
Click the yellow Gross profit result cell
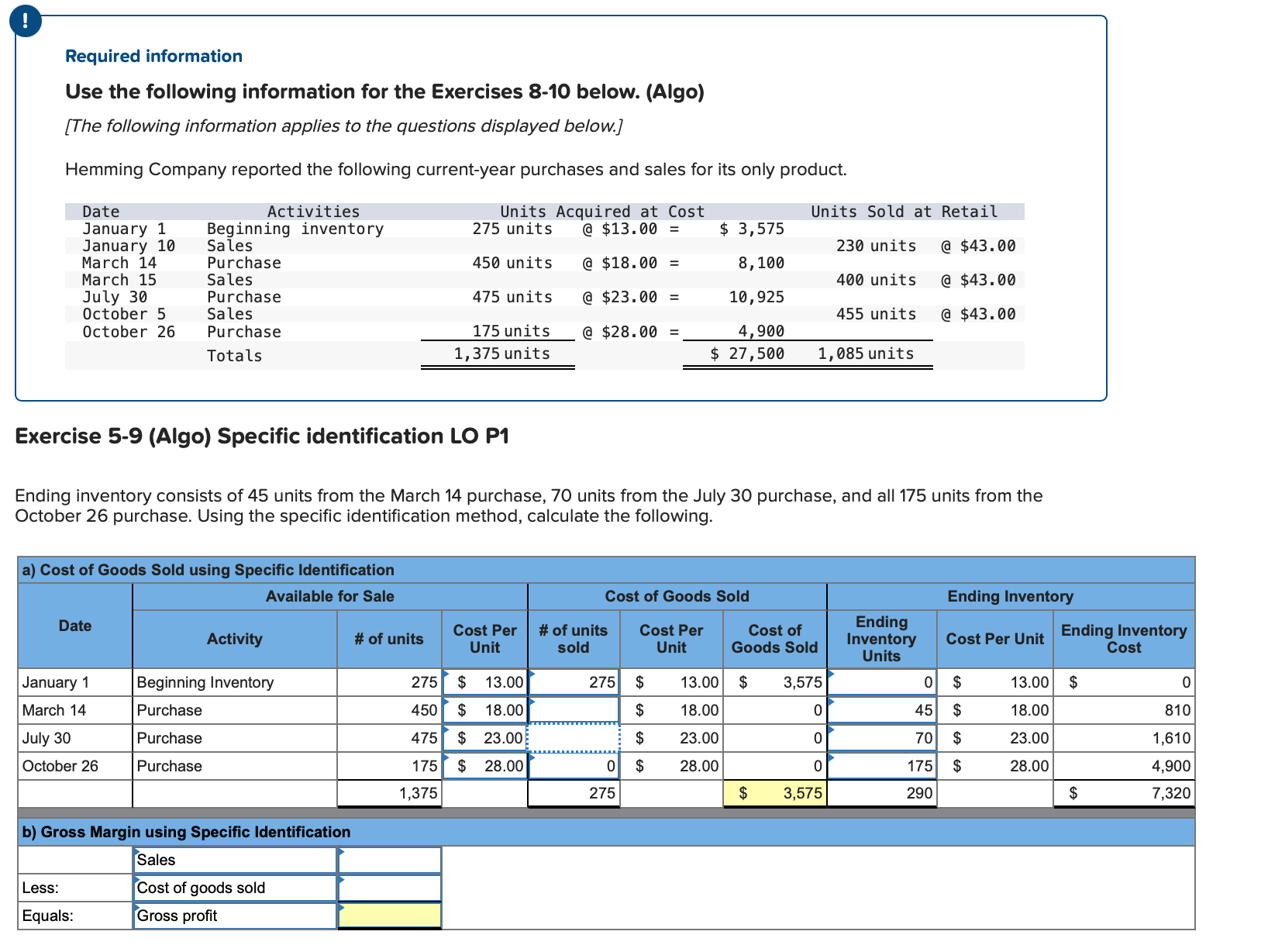click(390, 916)
